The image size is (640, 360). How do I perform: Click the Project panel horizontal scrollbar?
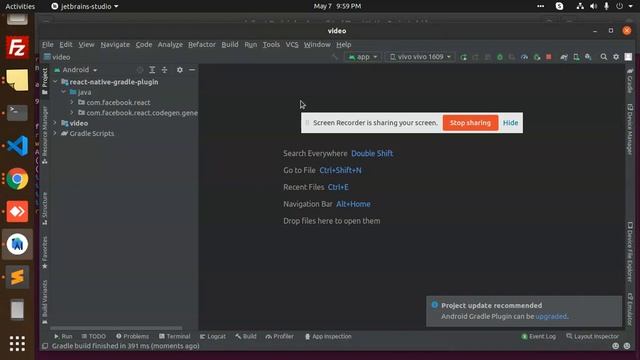(x=116, y=328)
